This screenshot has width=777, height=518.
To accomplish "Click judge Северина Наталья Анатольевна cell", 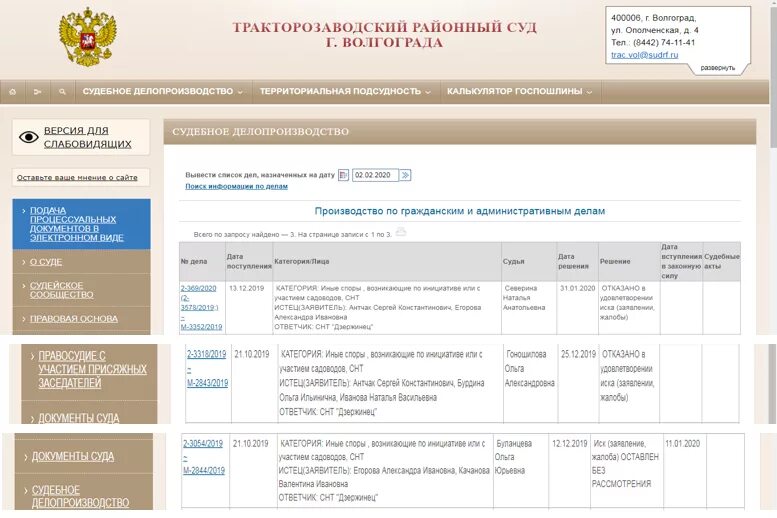I will [x=529, y=307].
